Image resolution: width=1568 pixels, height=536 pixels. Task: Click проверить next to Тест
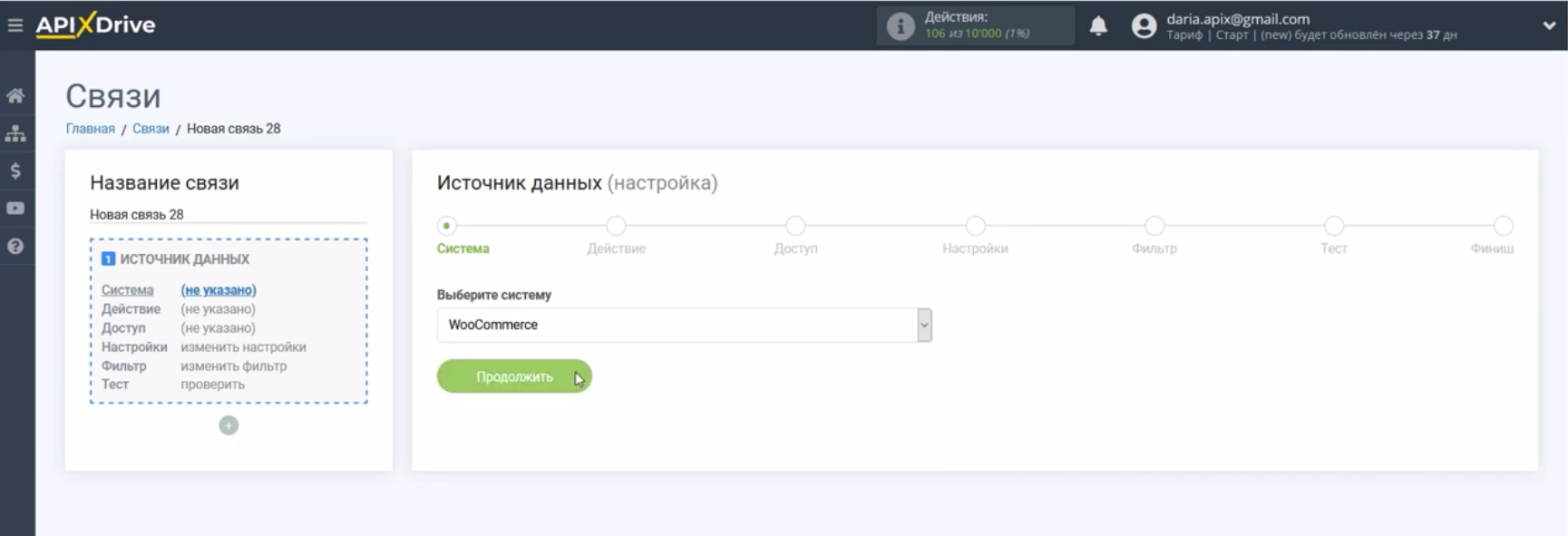[x=212, y=385]
